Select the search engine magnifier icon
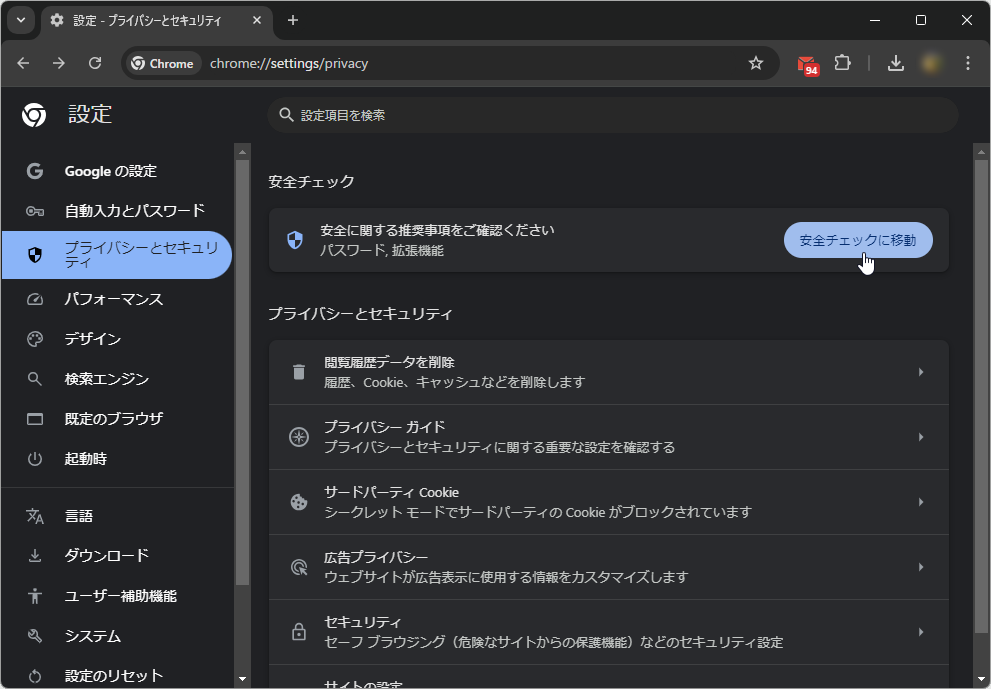Viewport: 991px width, 689px height. [34, 378]
